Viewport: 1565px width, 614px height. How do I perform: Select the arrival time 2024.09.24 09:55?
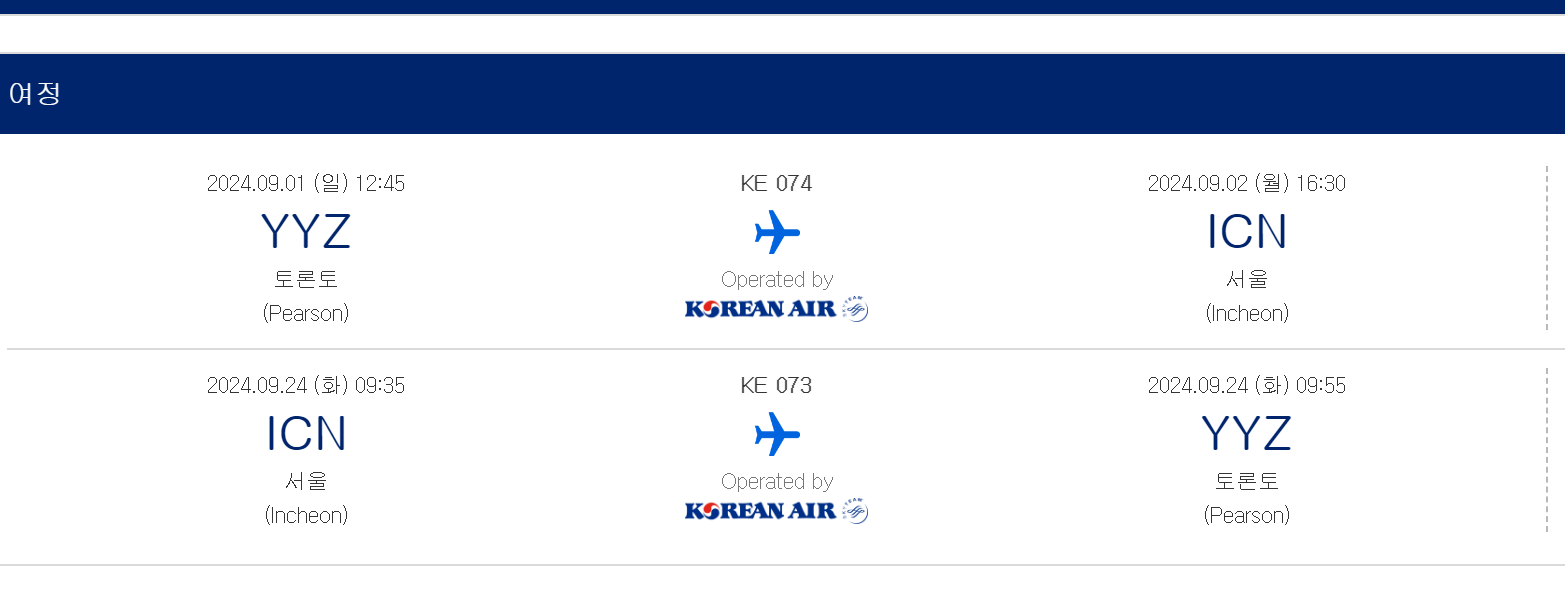1246,386
